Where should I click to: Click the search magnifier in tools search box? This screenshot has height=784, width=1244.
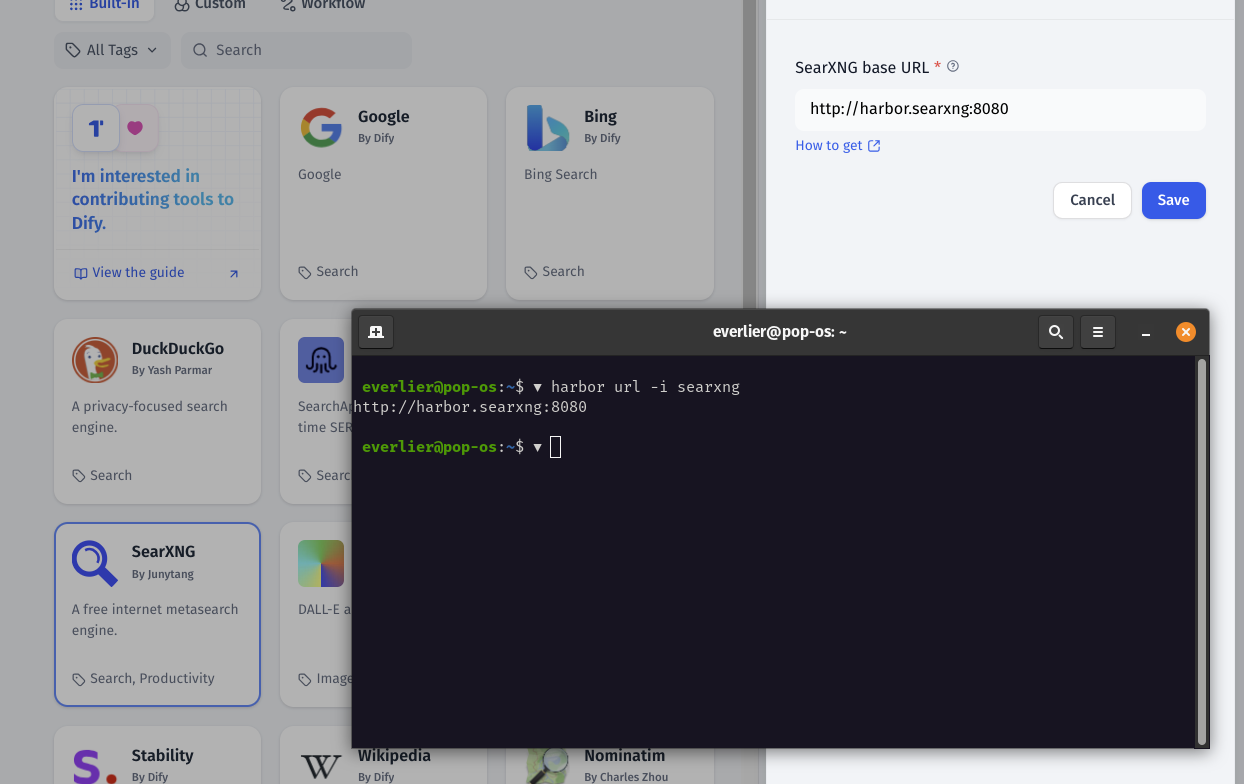pos(200,50)
